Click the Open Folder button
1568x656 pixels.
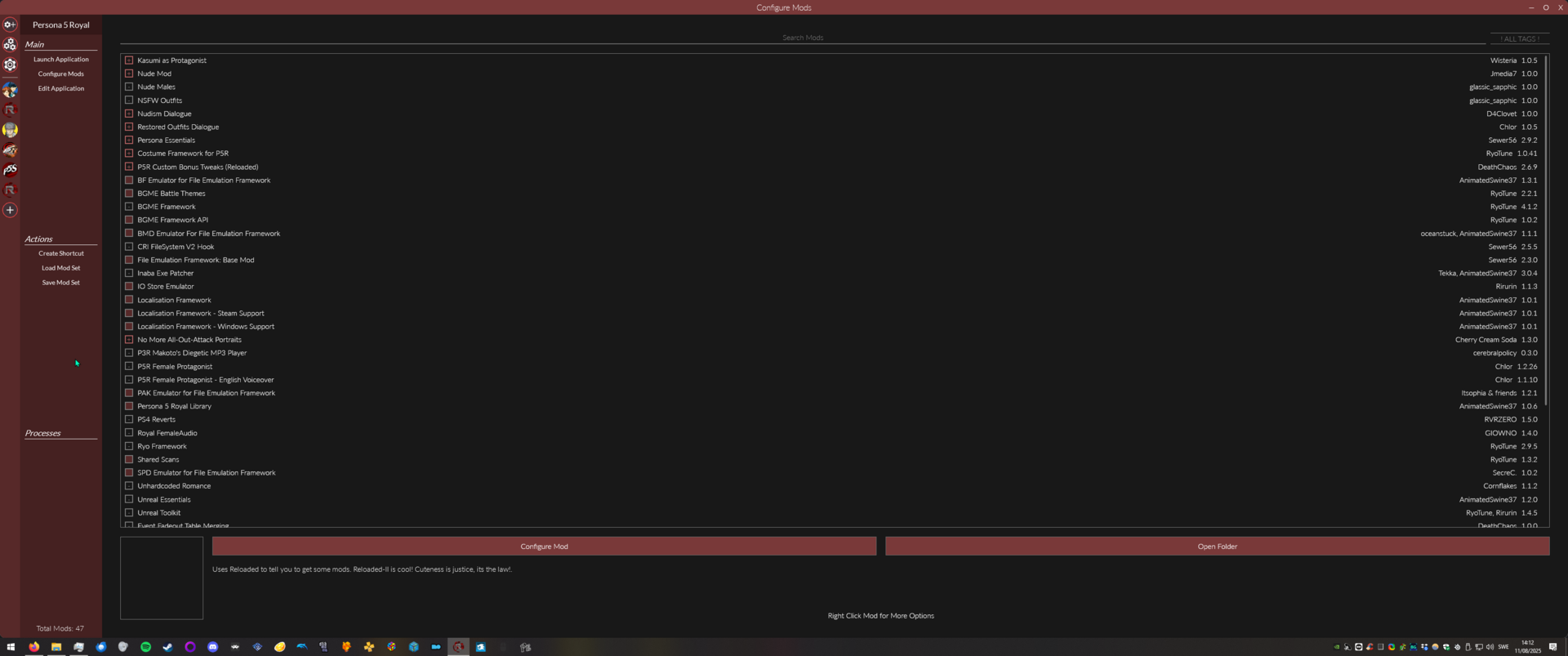1217,547
